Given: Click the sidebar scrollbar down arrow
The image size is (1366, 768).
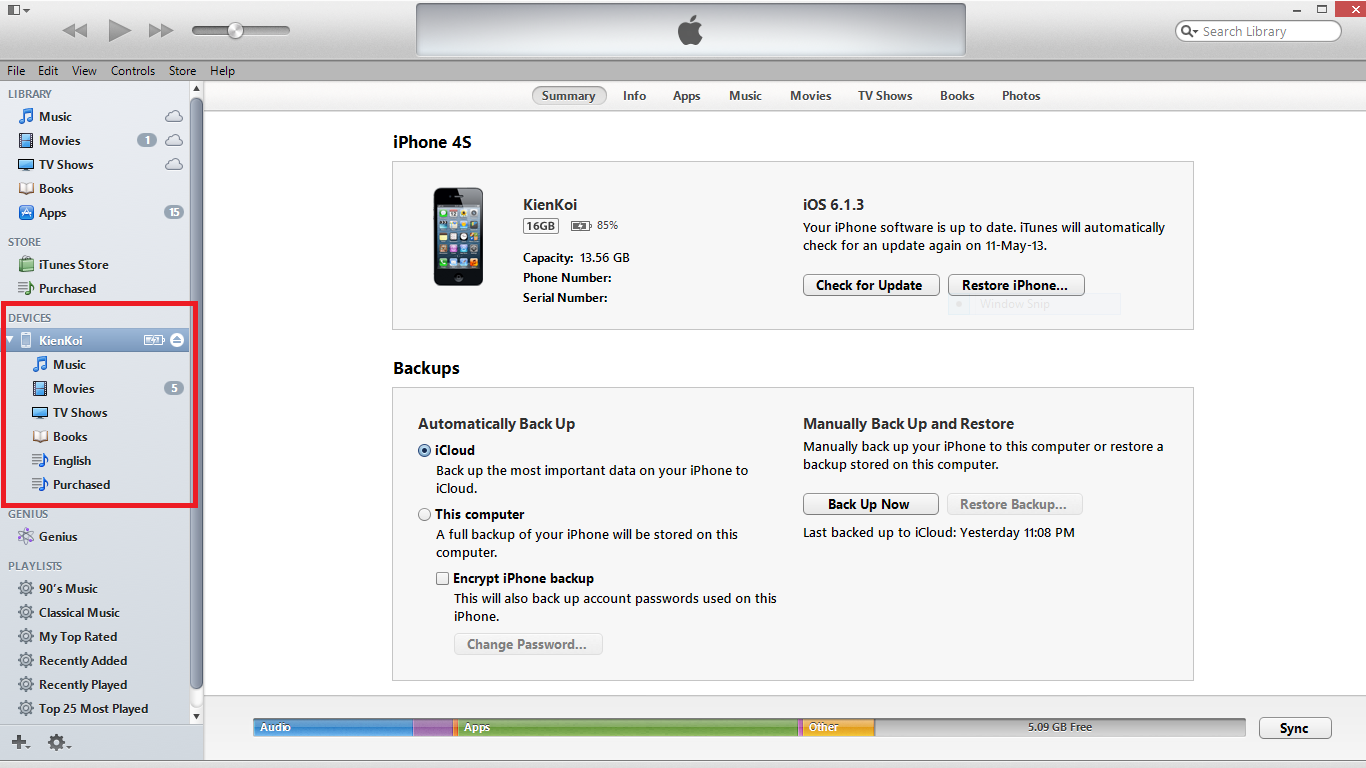Looking at the screenshot, I should tap(196, 716).
